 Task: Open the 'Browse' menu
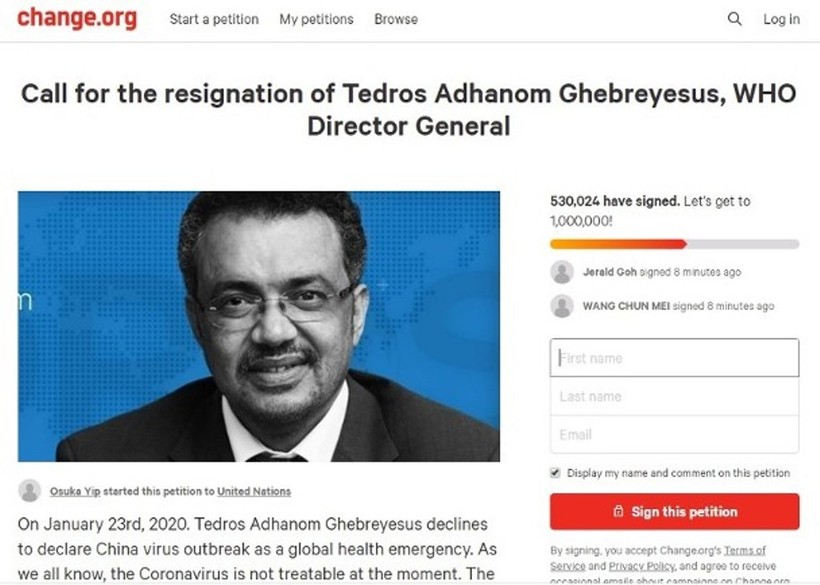(395, 18)
